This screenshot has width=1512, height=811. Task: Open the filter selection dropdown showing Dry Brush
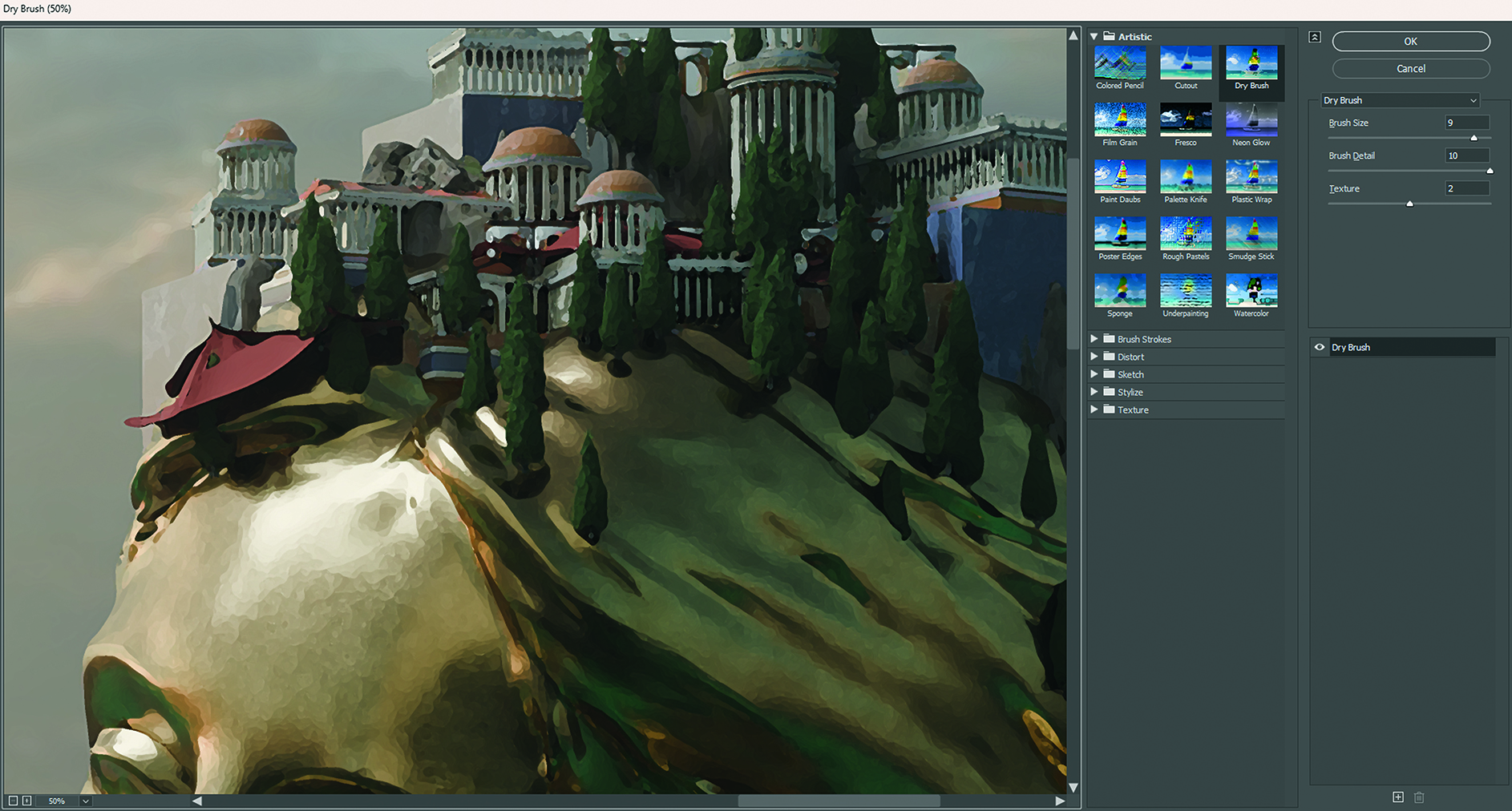coord(1400,100)
